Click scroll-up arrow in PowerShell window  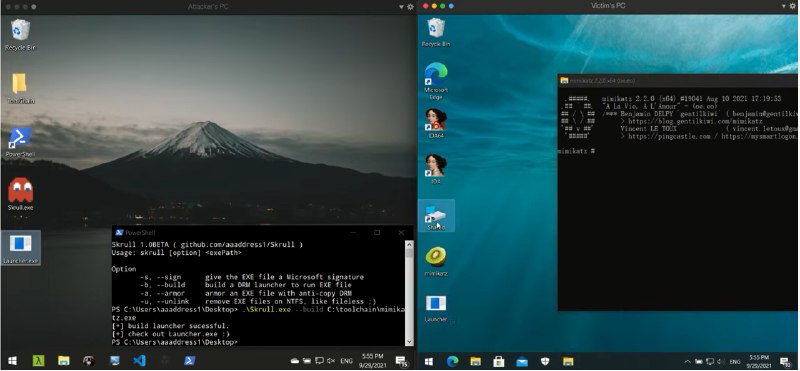click(409, 244)
